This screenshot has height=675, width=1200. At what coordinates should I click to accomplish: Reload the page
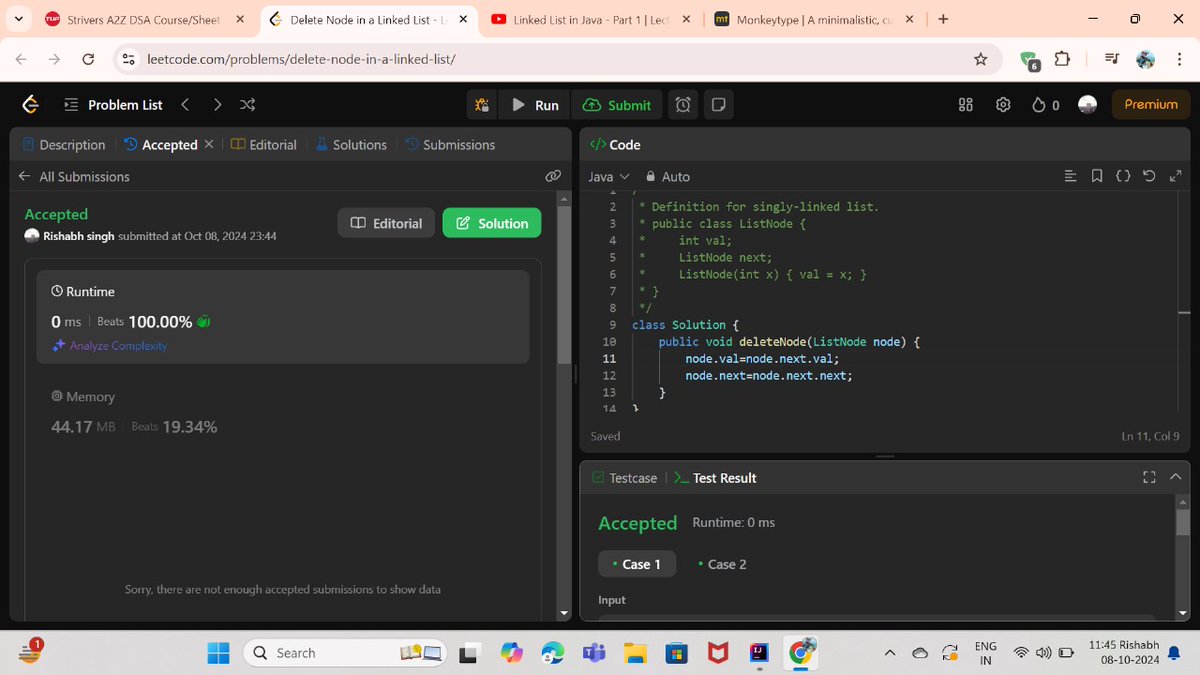click(x=87, y=60)
